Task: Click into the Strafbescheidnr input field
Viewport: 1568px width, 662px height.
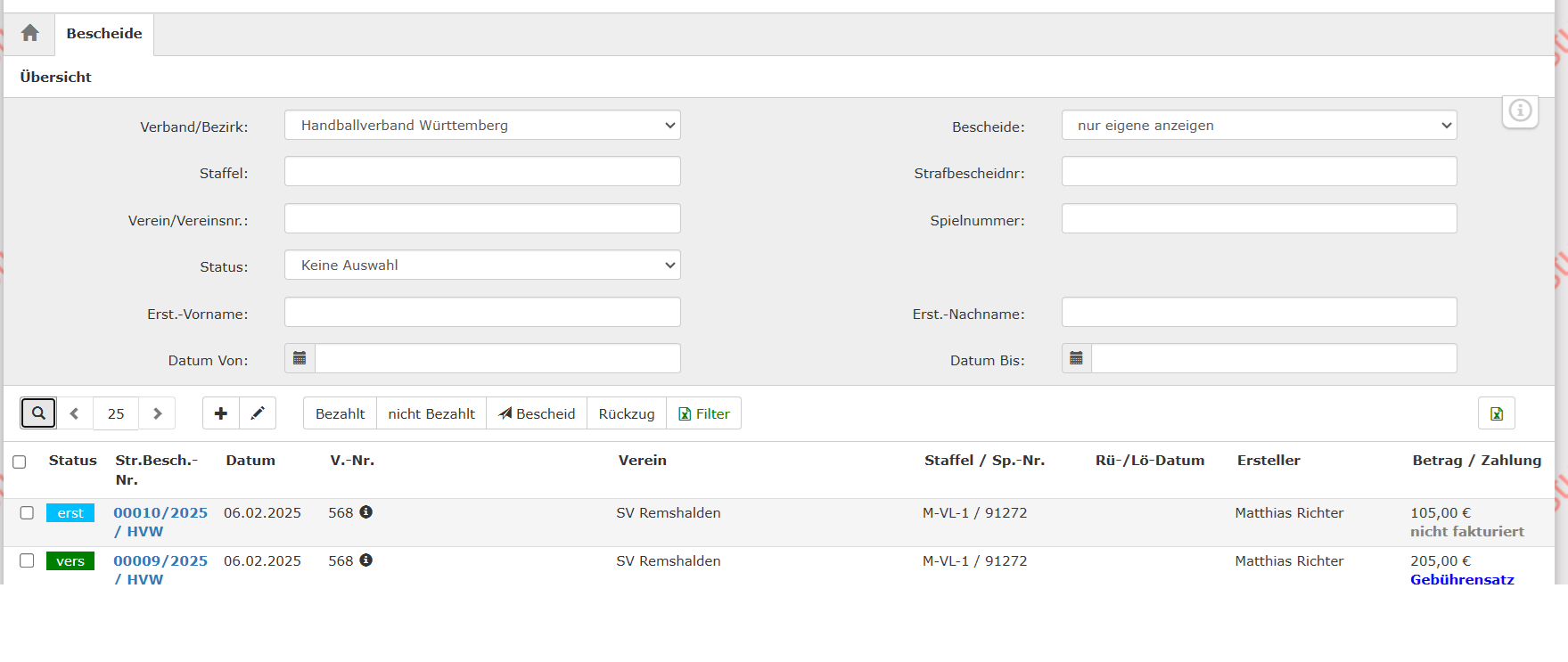Action: [x=1259, y=172]
